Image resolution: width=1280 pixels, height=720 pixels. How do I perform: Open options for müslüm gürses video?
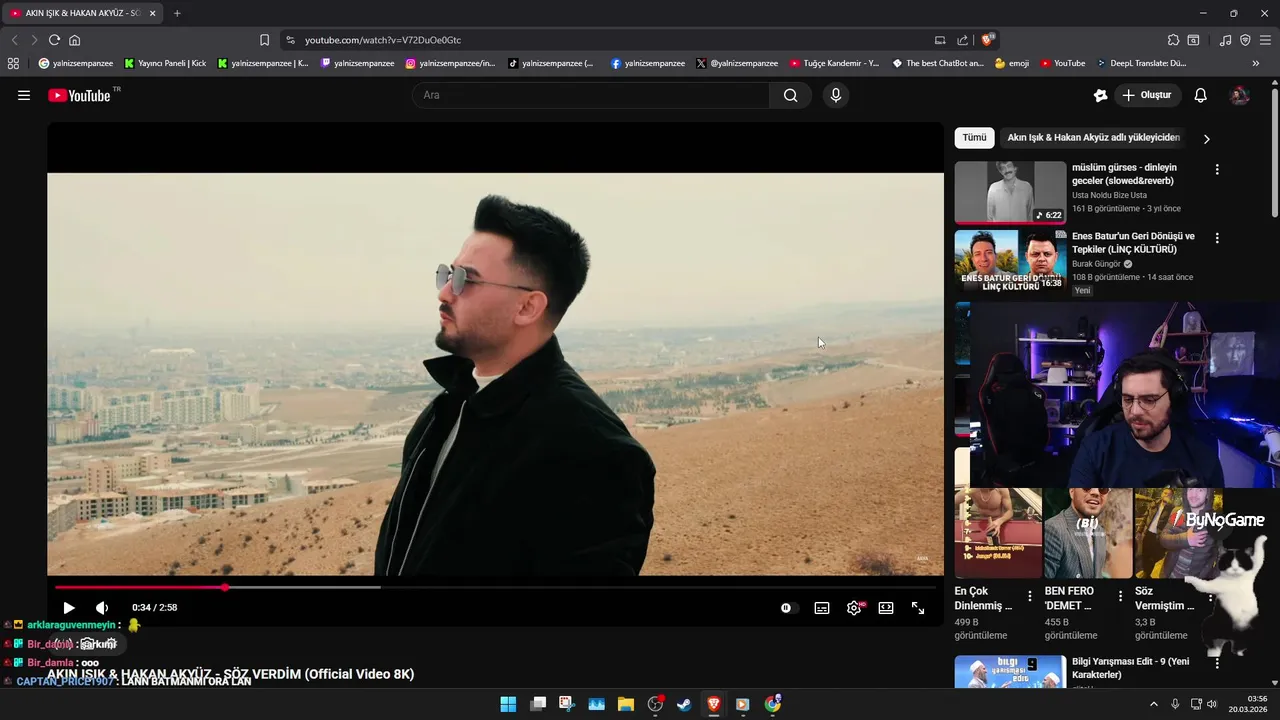(1217, 170)
